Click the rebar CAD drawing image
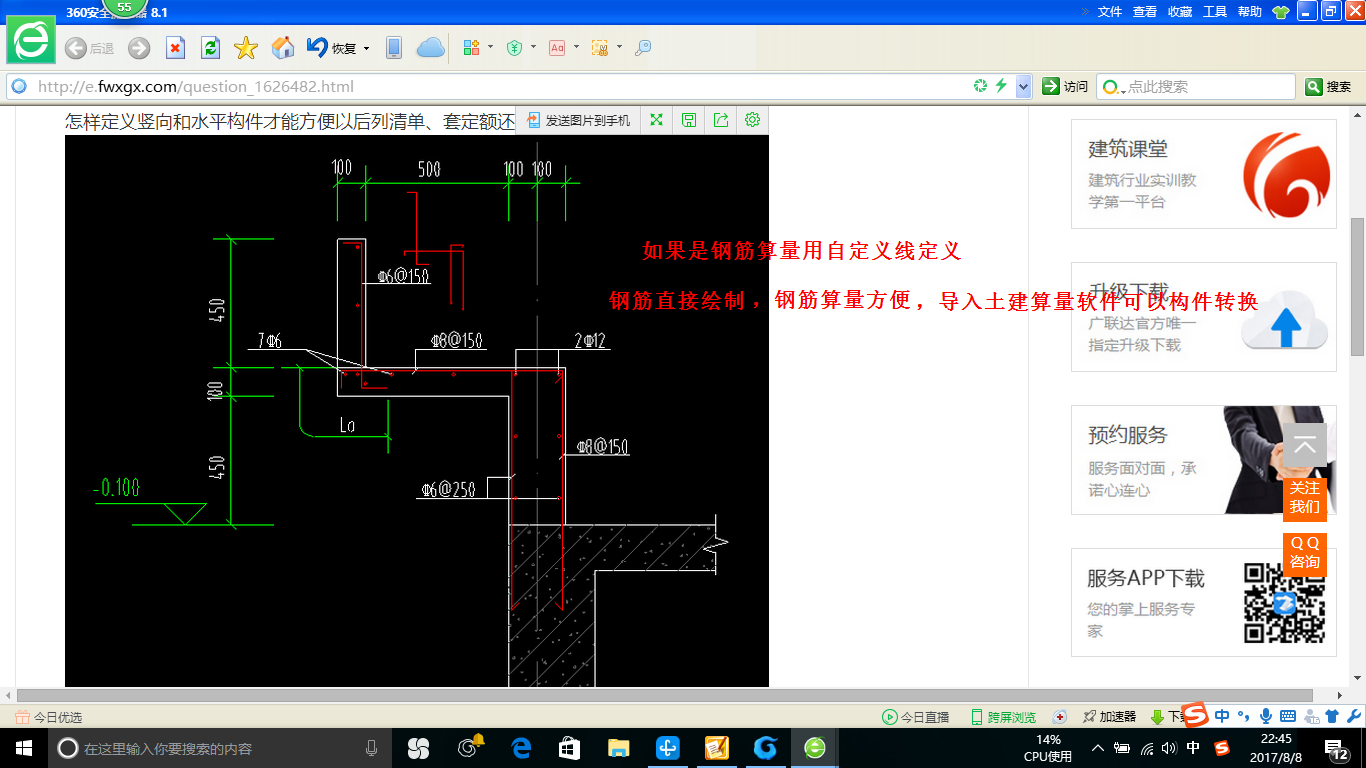 point(417,411)
